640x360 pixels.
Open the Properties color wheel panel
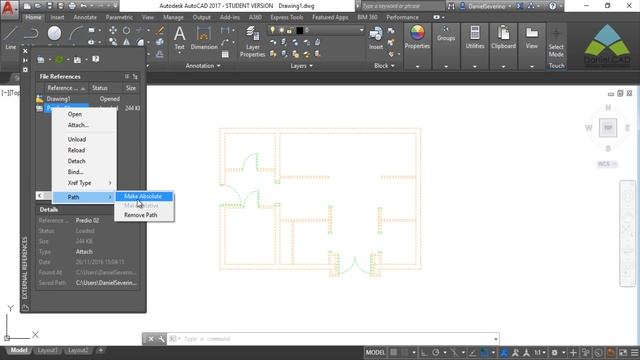(x=417, y=37)
